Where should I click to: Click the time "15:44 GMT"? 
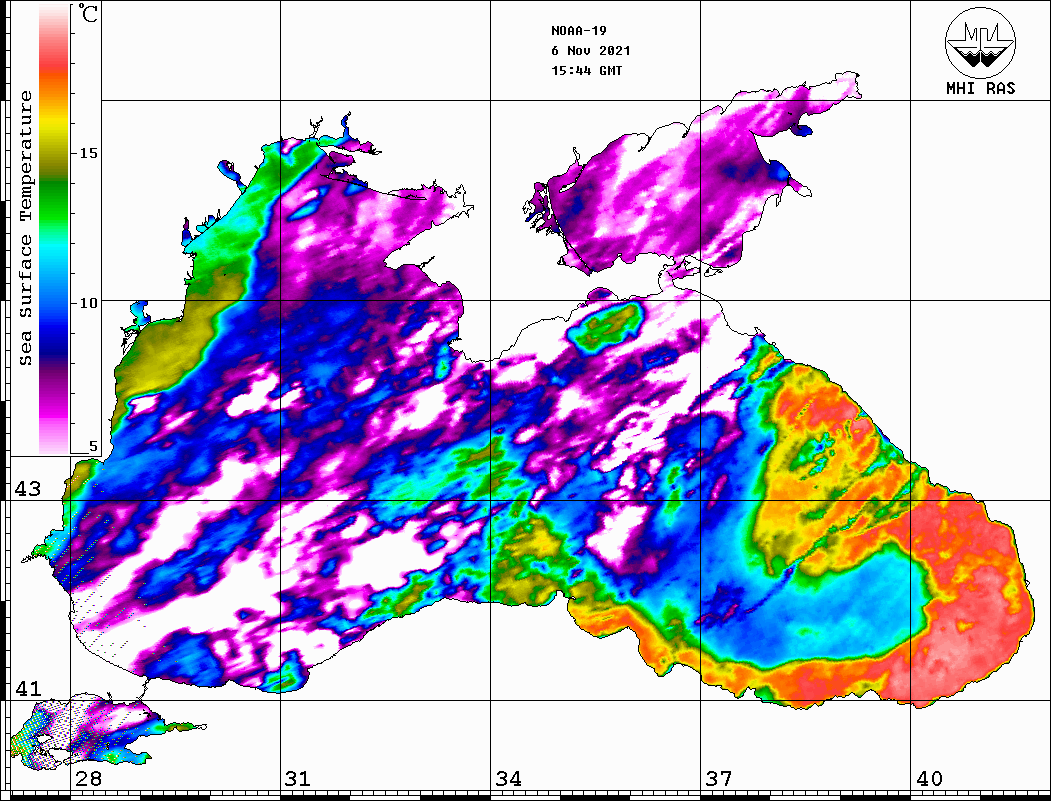coord(587,70)
